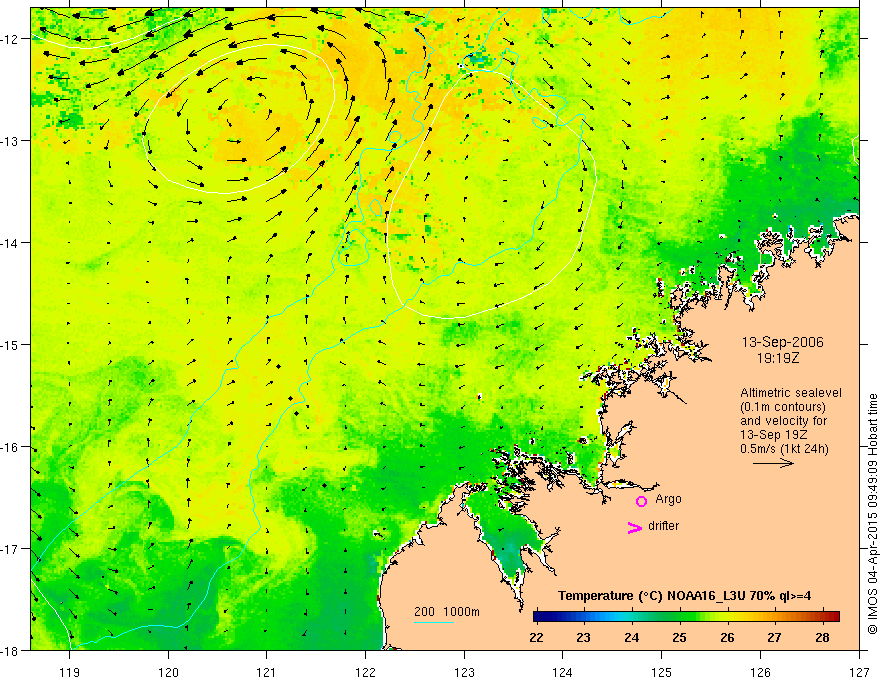Click the temperature color bar at 26 degrees
The height and width of the screenshot is (680, 880).
[727, 617]
